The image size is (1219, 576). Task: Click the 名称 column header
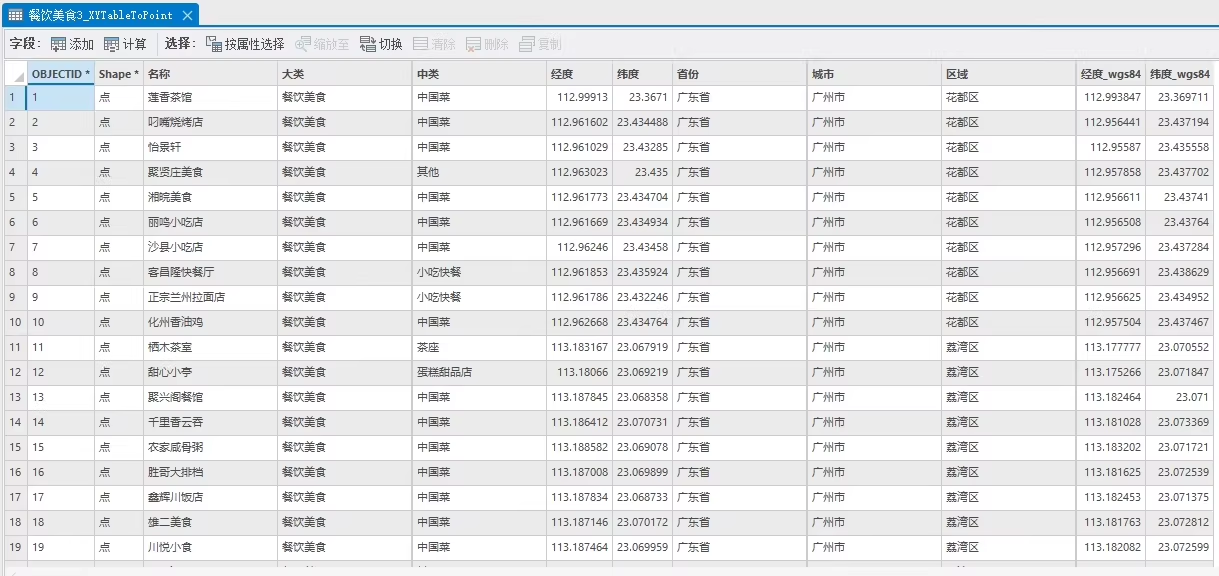(x=210, y=74)
